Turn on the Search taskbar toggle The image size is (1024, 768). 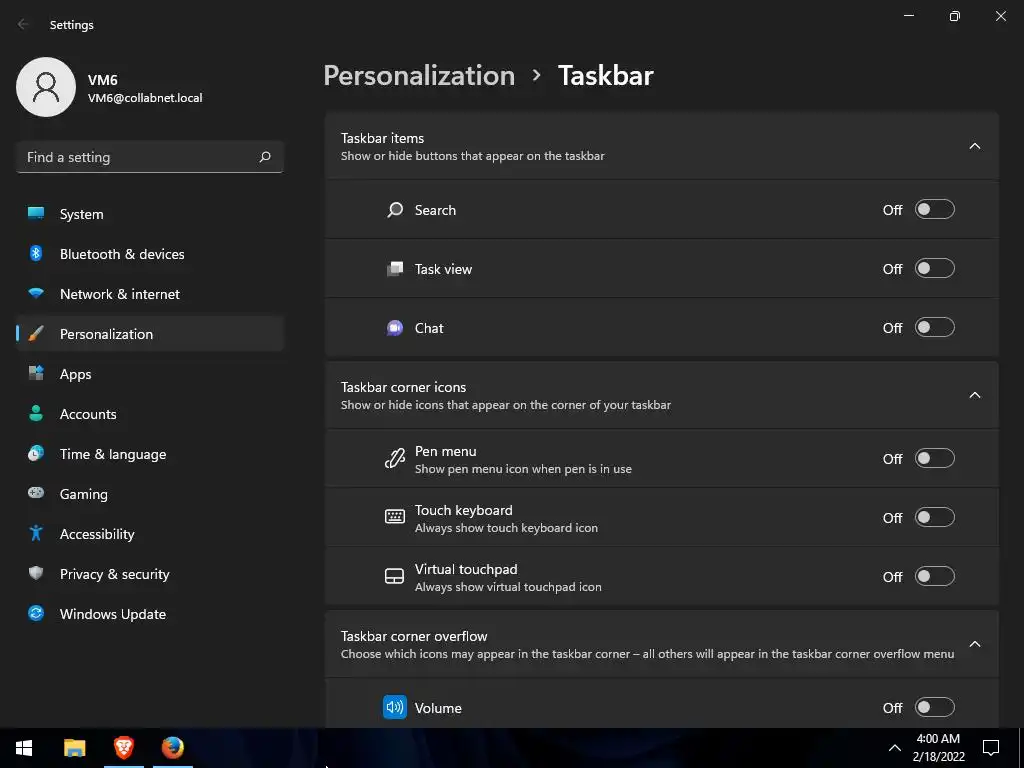(x=935, y=210)
